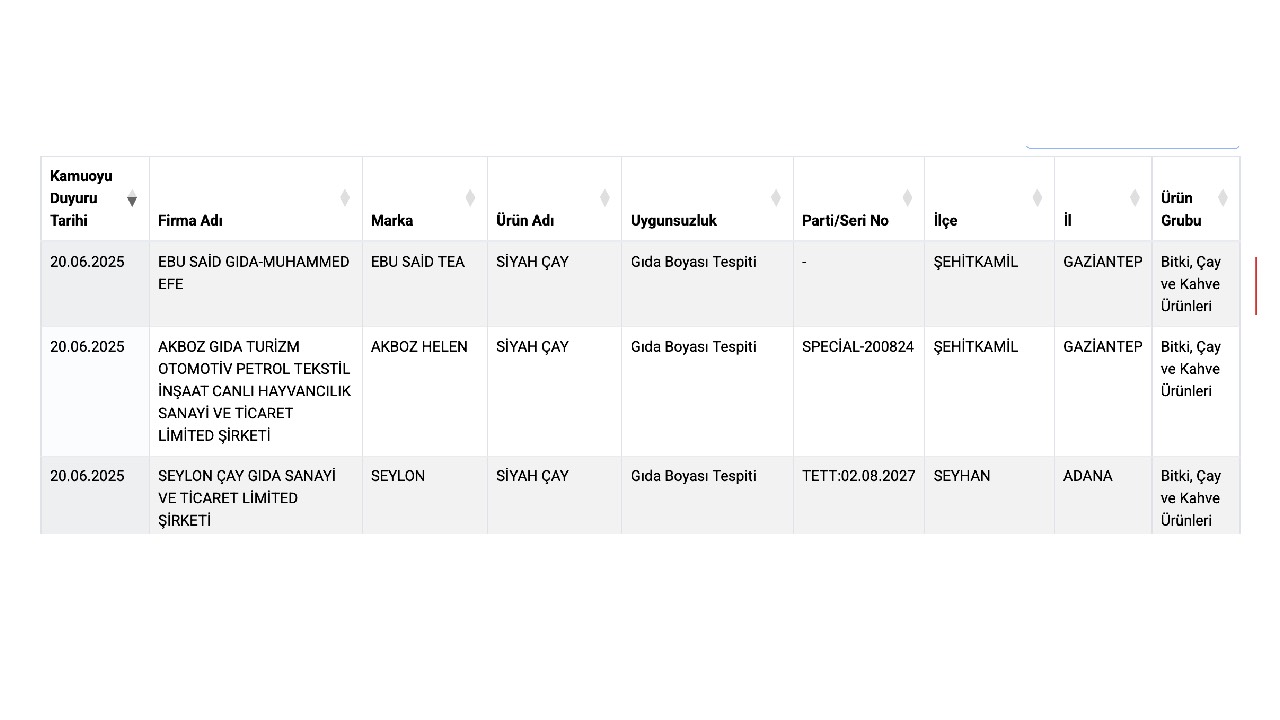This screenshot has width=1280, height=720.
Task: Click sort icon in İl column
Action: [1134, 198]
